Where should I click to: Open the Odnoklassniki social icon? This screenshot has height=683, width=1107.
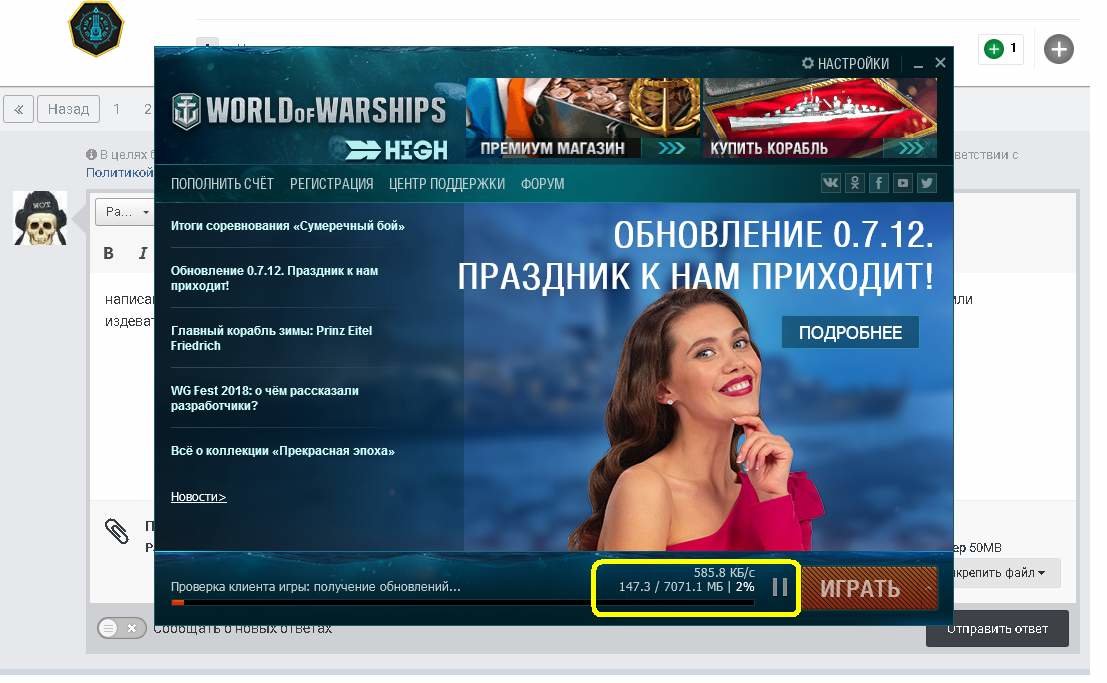pyautogui.click(x=855, y=183)
